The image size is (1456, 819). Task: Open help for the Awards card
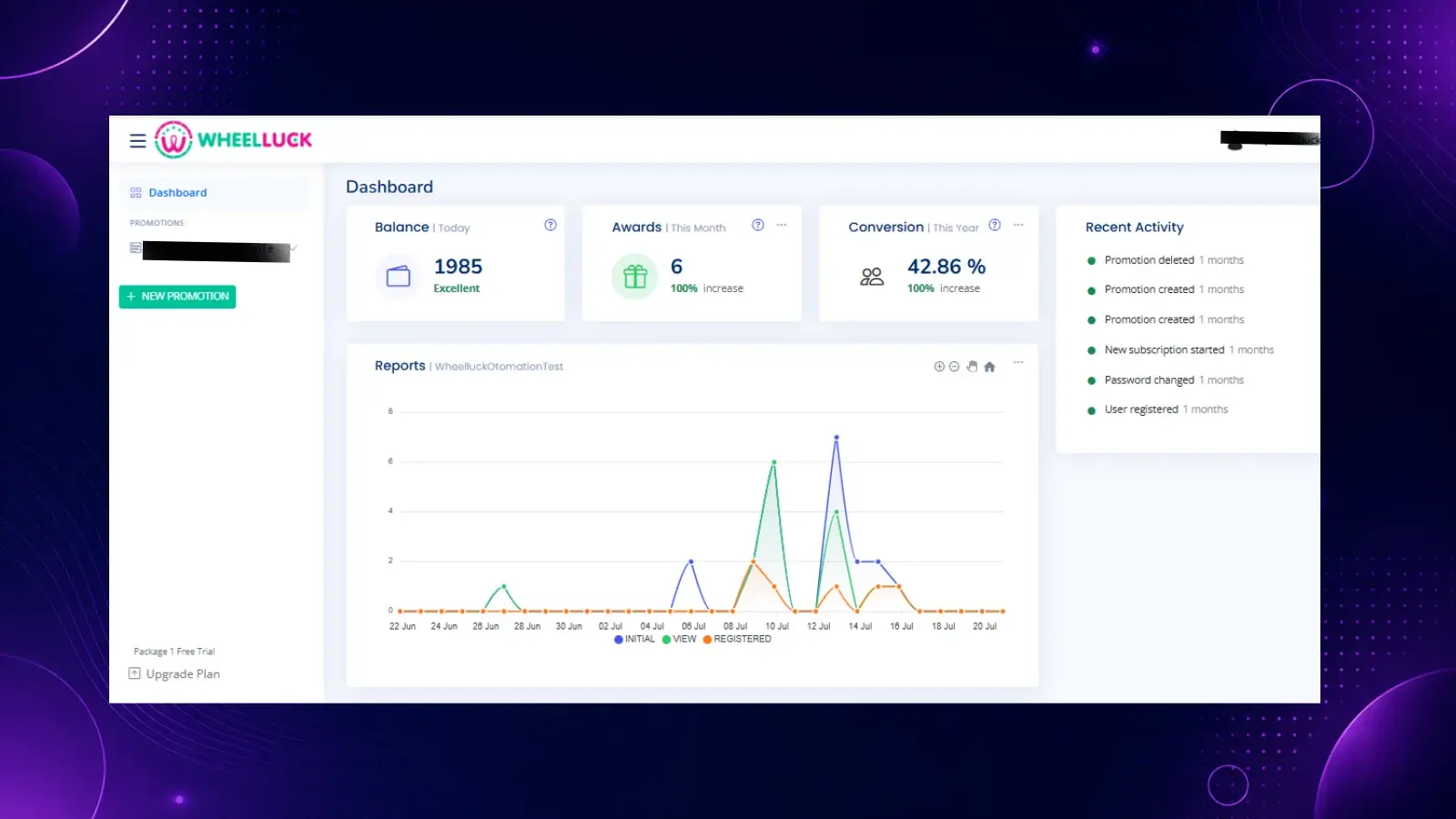[758, 226]
